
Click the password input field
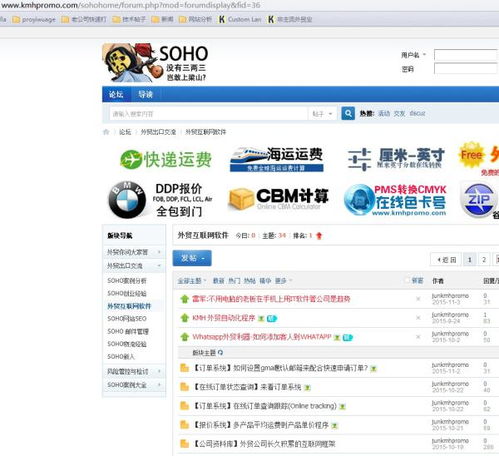click(466, 69)
